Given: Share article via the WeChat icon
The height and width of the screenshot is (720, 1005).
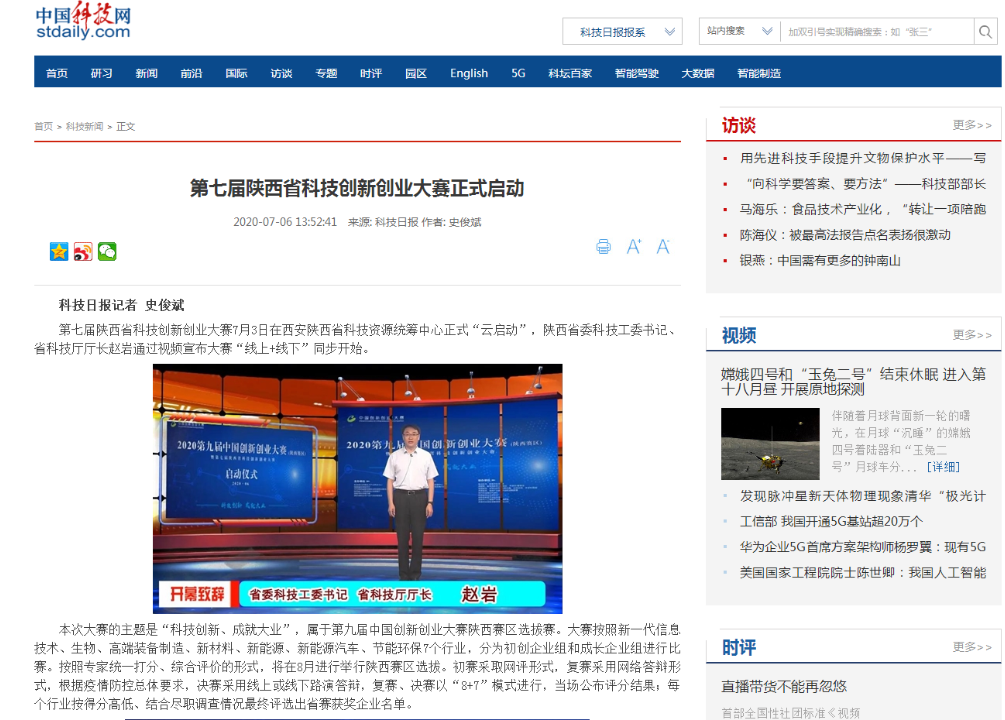Looking at the screenshot, I should (107, 252).
